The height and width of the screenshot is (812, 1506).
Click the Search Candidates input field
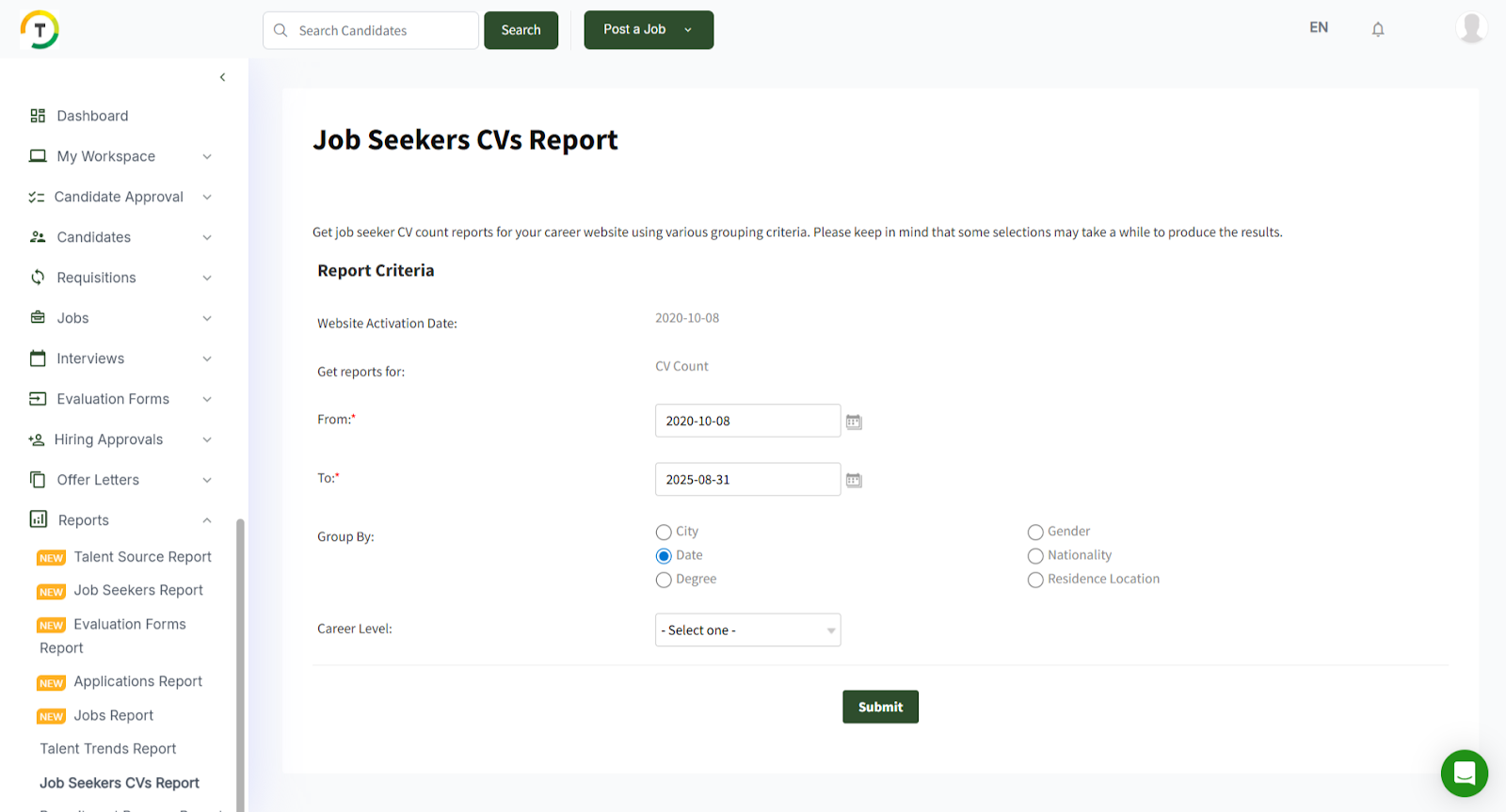(381, 30)
